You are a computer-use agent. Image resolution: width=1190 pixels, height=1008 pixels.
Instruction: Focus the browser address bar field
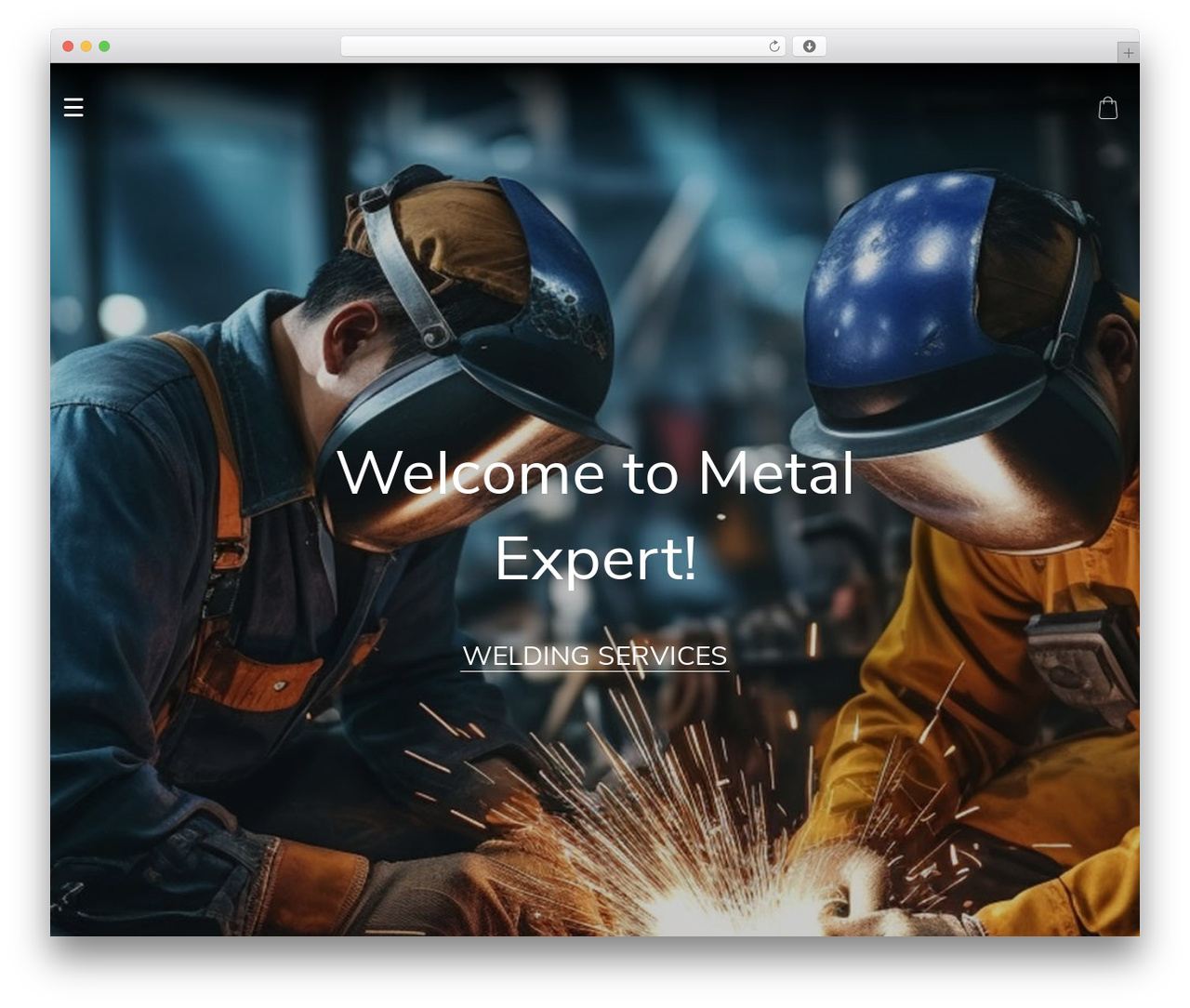pos(562,46)
